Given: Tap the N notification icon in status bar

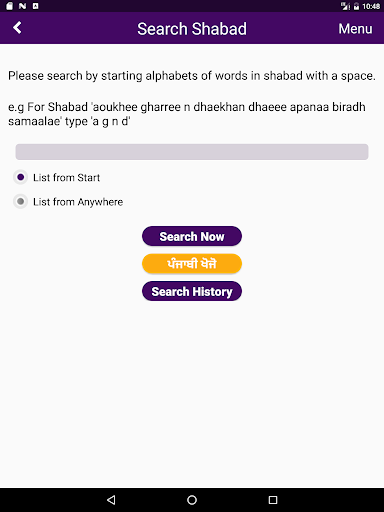Looking at the screenshot, I should click(x=22, y=6).
